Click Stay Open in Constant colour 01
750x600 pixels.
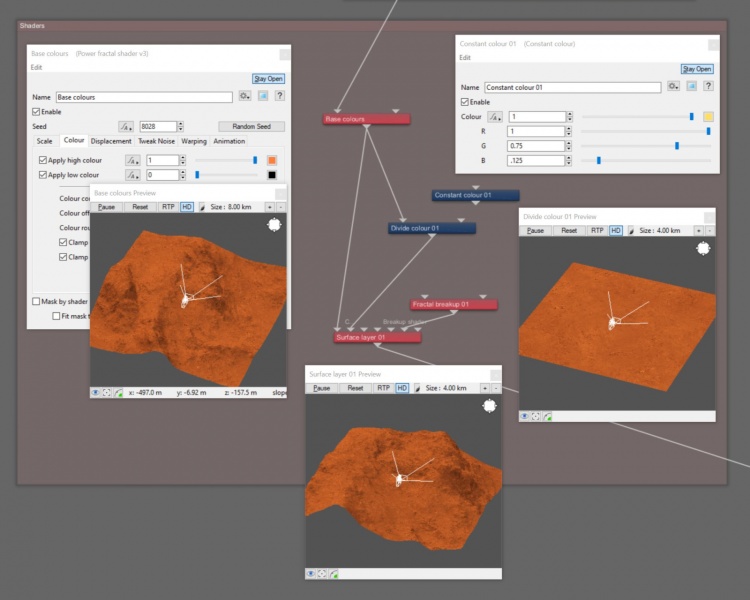click(697, 69)
